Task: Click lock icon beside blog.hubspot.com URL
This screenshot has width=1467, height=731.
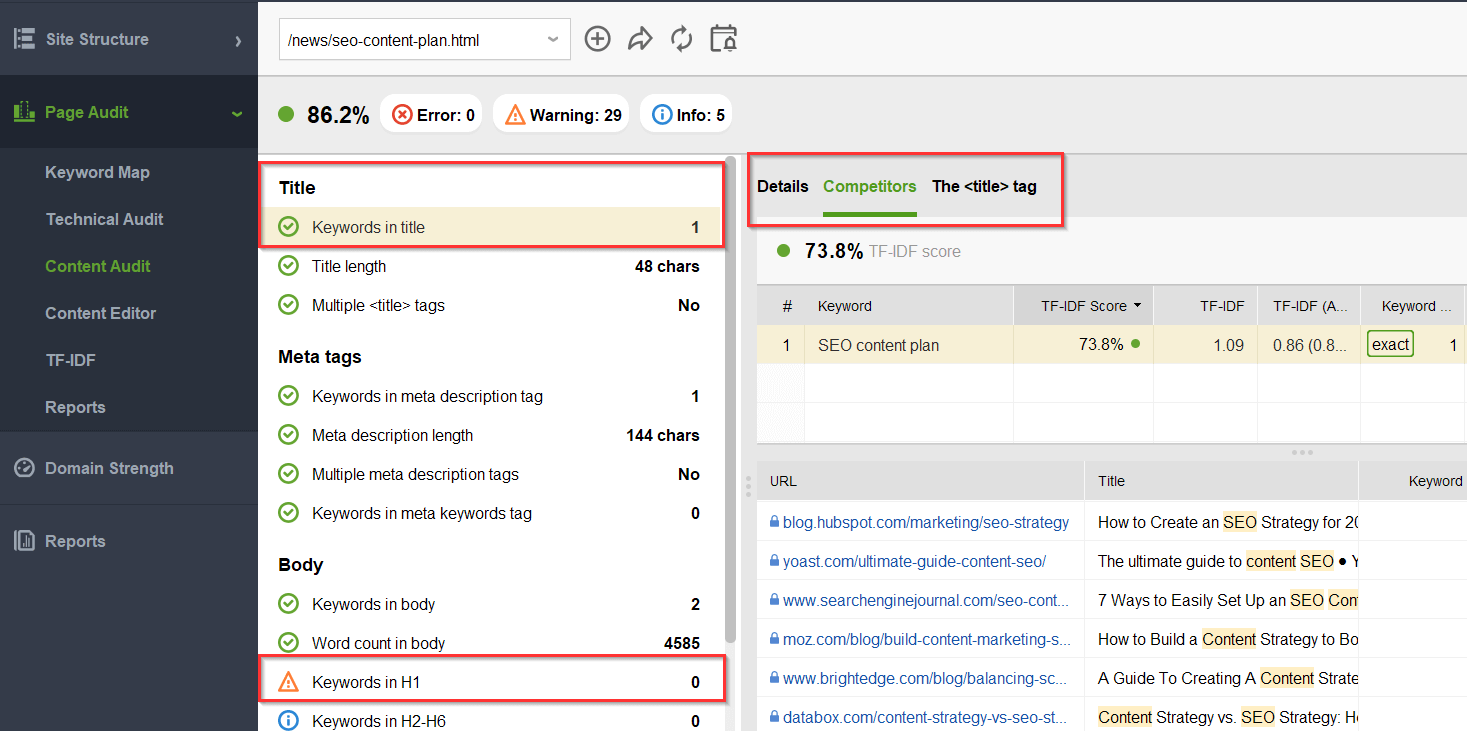Action: coord(774,522)
